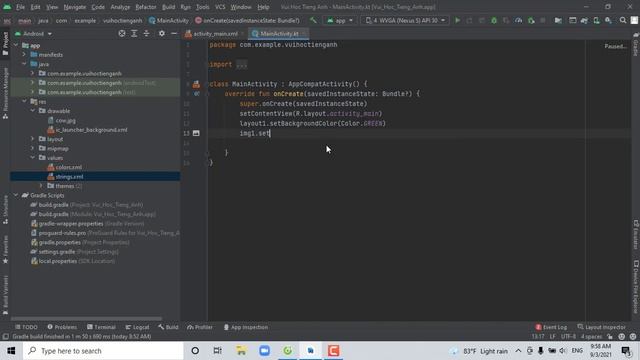This screenshot has width=640, height=360.
Task: Open the Profiler tool window
Action: click(x=200, y=327)
